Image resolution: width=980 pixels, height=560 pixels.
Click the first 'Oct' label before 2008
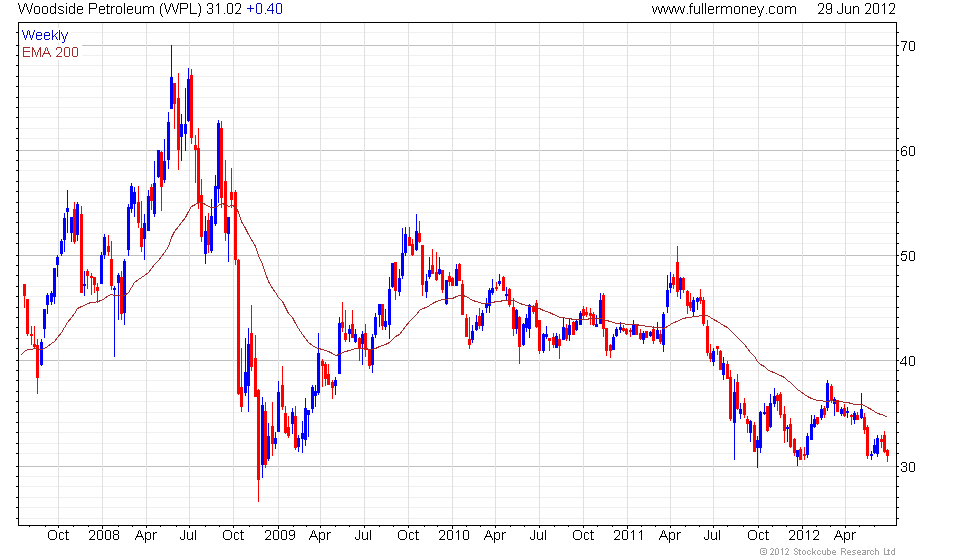point(58,535)
